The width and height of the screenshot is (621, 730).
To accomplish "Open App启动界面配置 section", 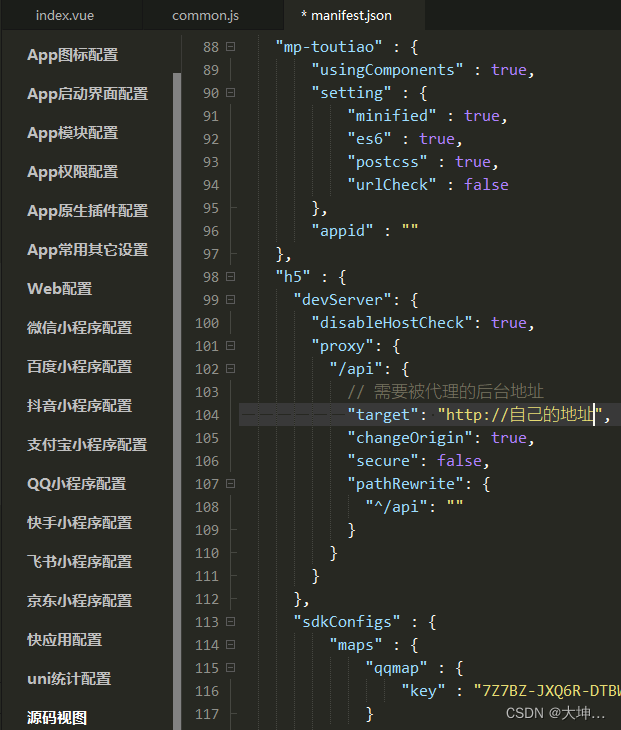I will pyautogui.click(x=88, y=94).
